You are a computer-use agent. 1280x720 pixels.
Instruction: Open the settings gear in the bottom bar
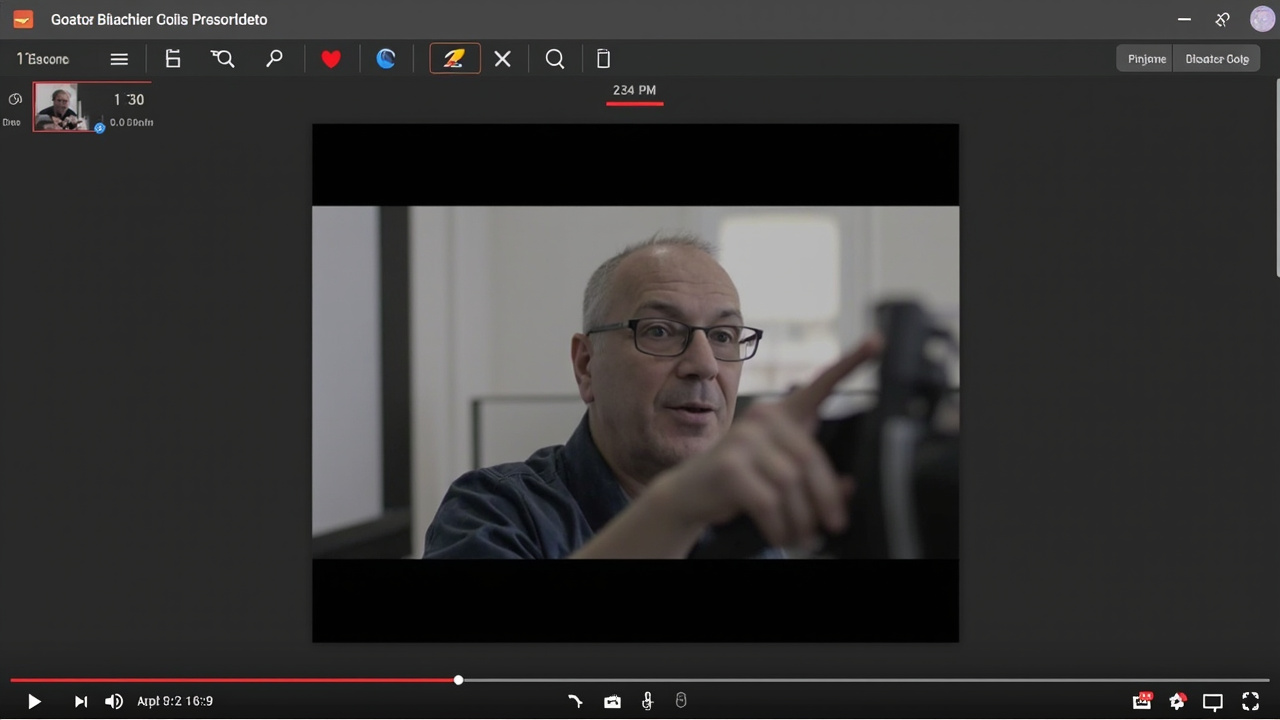pos(1177,701)
